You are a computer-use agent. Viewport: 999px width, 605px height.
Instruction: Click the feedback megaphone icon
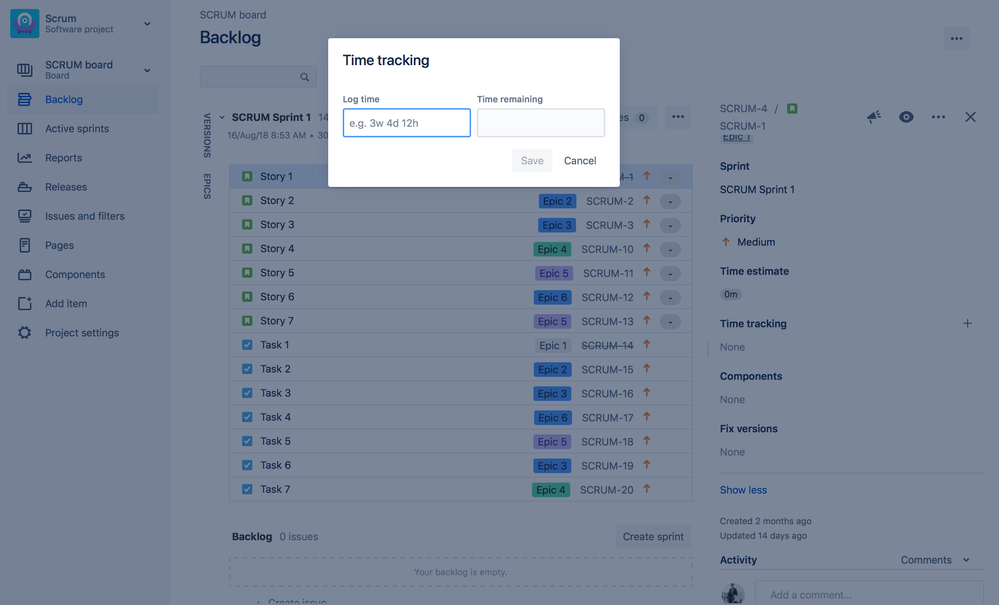[873, 117]
